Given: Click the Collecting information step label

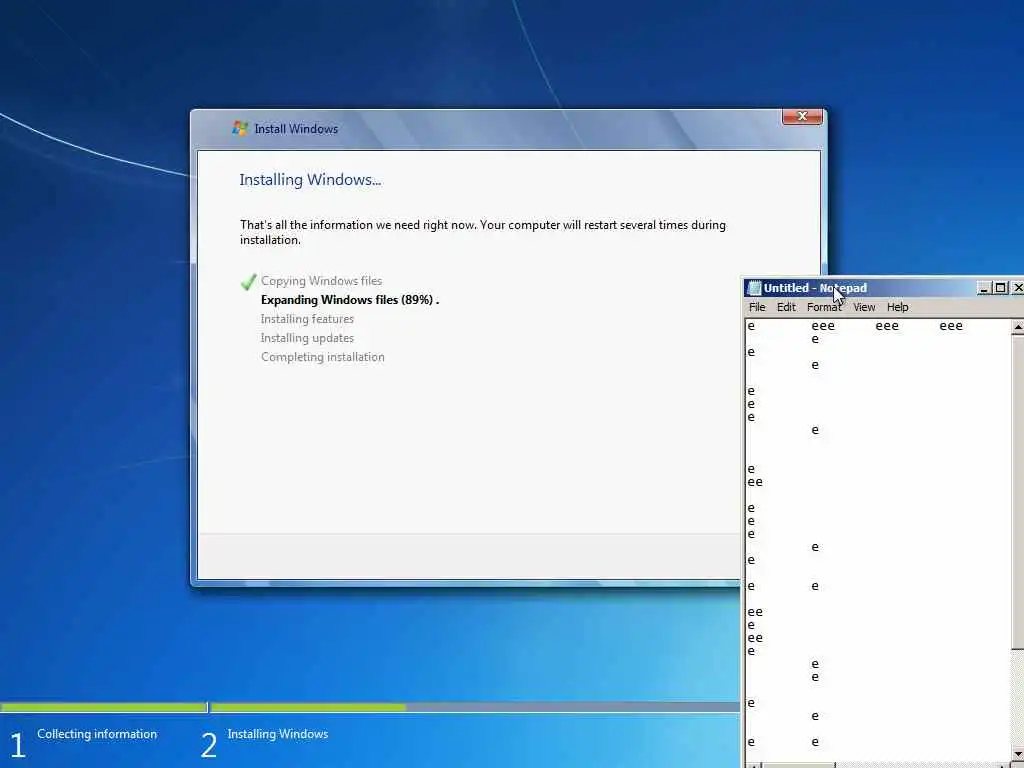Looking at the screenshot, I should (97, 734).
